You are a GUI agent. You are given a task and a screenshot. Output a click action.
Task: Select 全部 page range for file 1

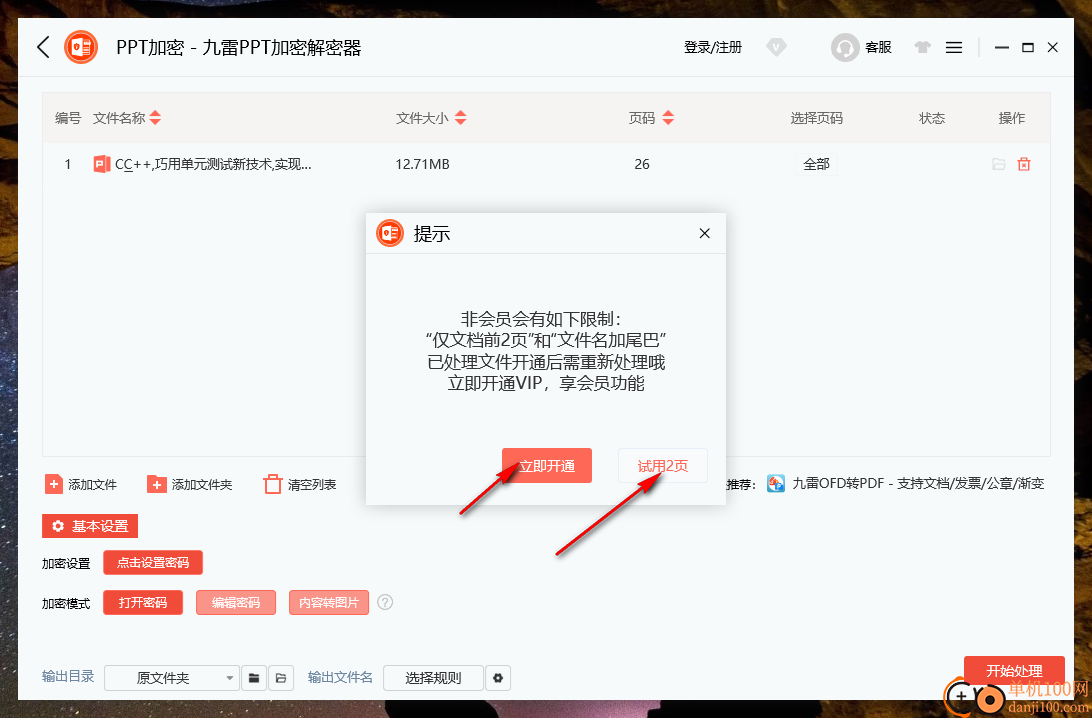click(x=816, y=164)
